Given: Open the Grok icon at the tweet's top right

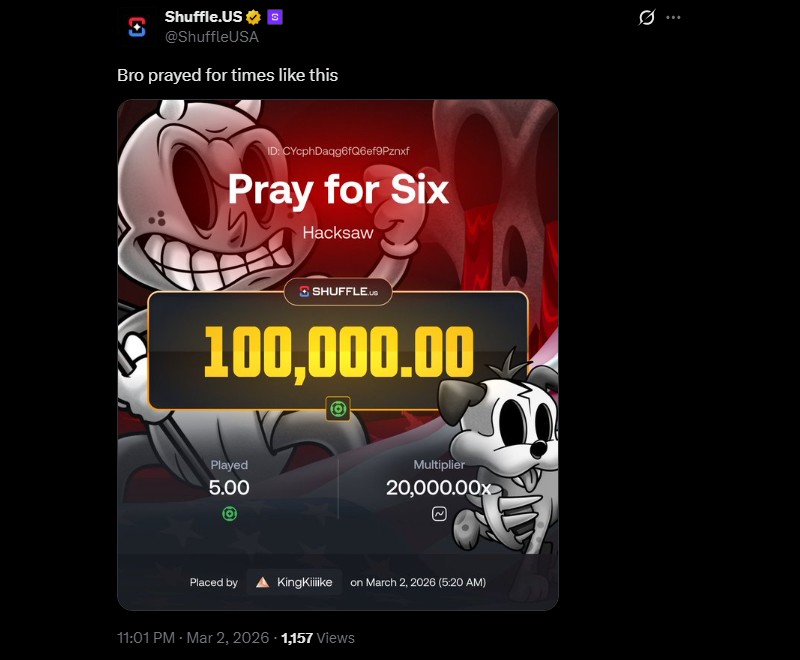Looking at the screenshot, I should 646,18.
